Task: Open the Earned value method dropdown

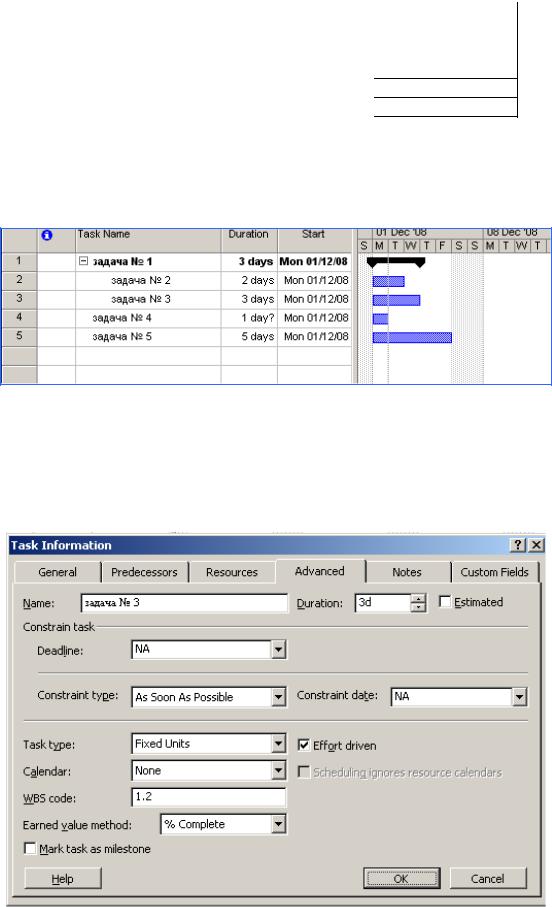Action: [278, 824]
